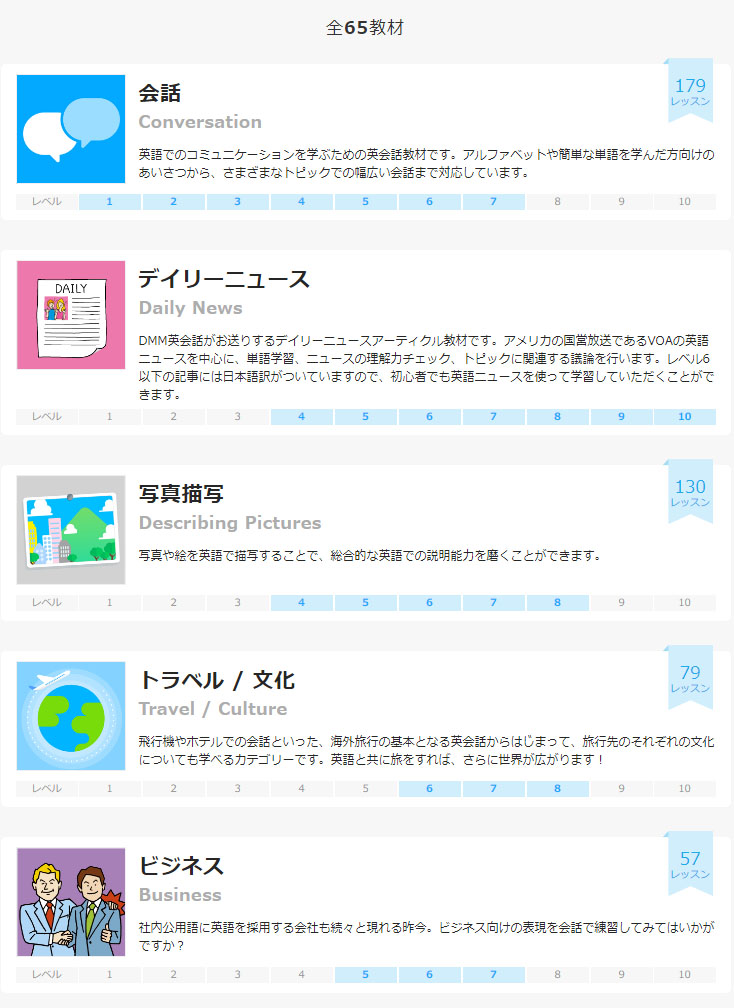Viewport: 734px width, 1008px height.
Task: Open the 会話 Conversation title
Action: (160, 93)
